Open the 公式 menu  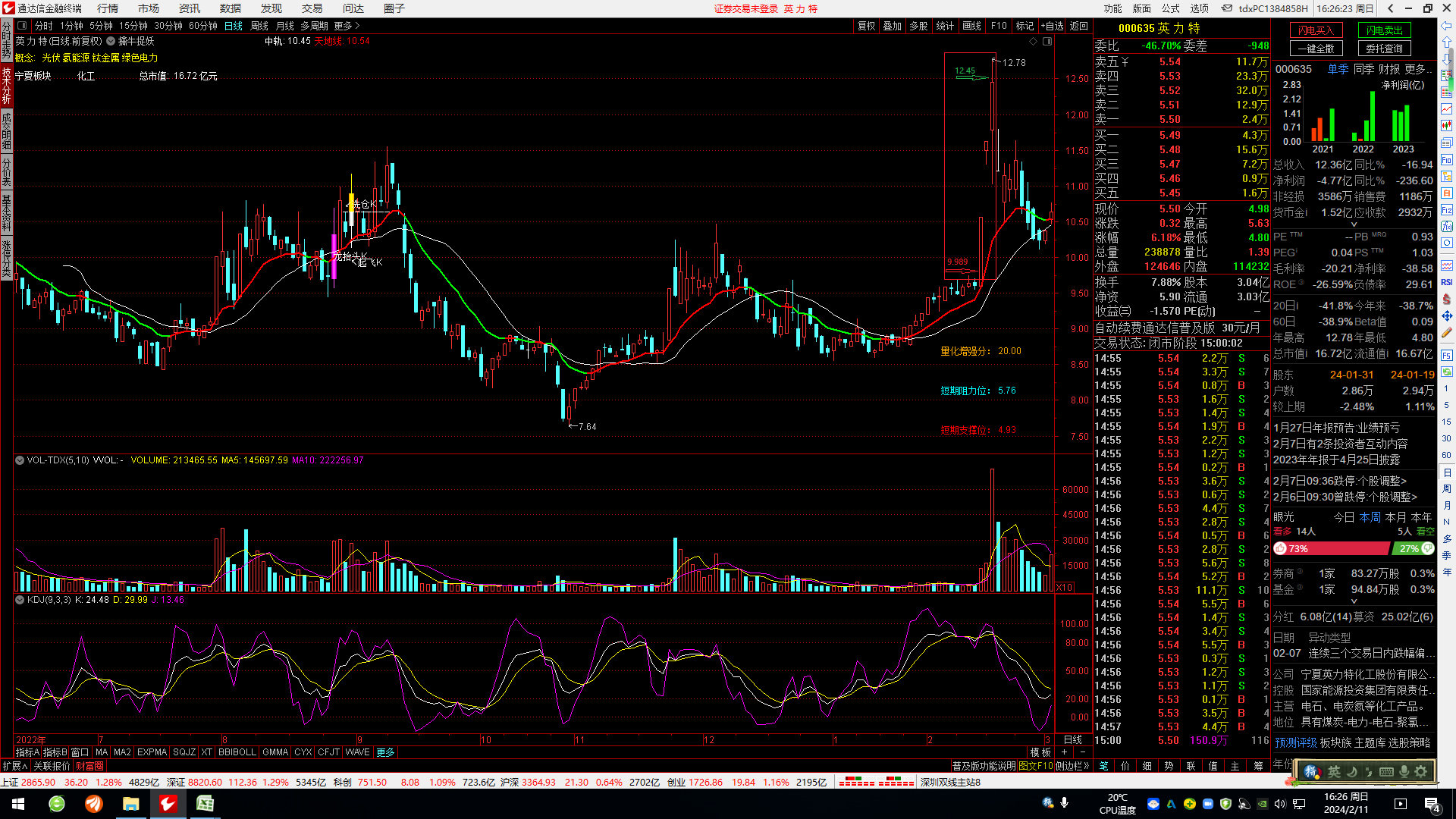(x=1171, y=8)
